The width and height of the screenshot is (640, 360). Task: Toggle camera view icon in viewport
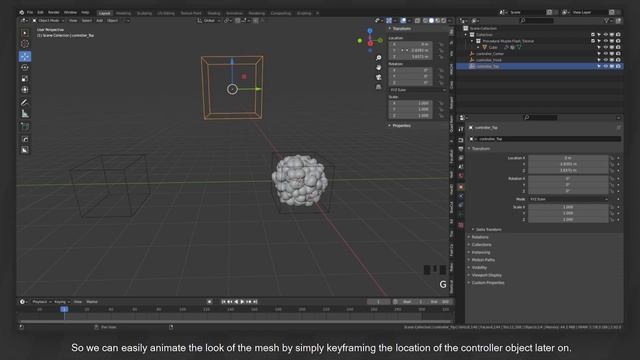378,77
